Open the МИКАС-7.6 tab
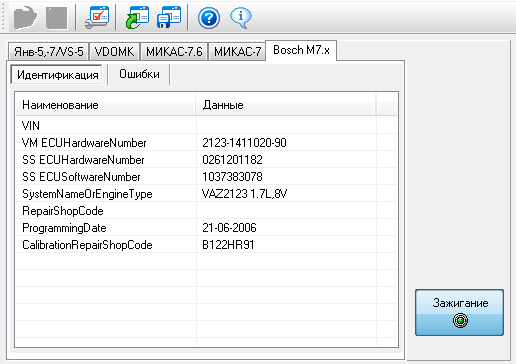This screenshot has height=364, width=516. (174, 52)
